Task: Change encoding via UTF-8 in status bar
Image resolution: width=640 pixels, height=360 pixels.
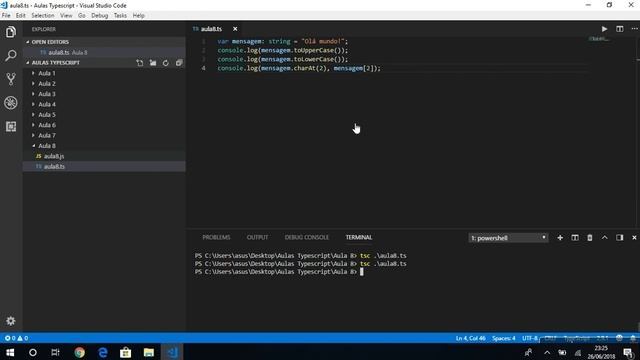Action: click(530, 338)
